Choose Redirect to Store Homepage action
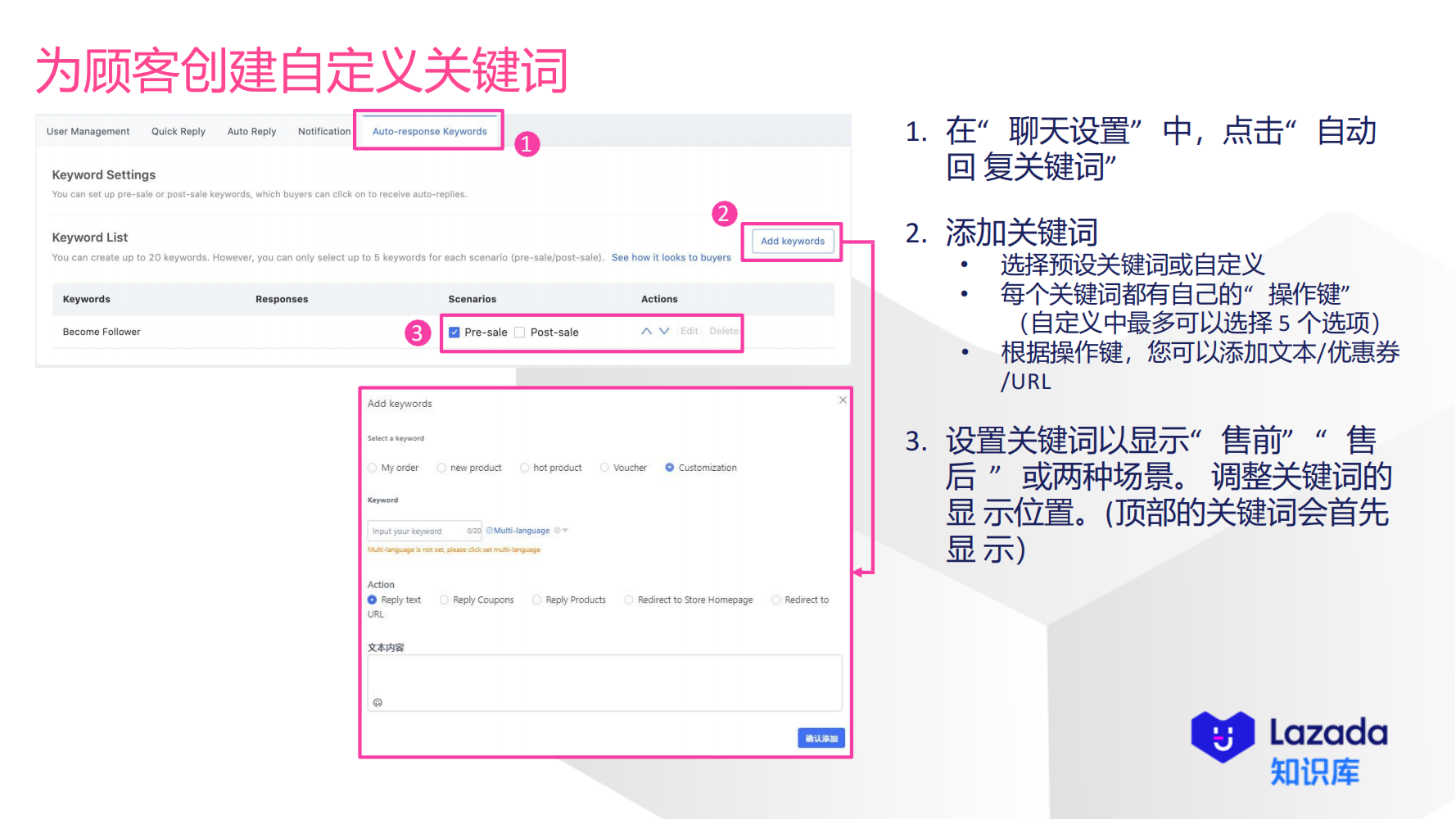 pos(628,600)
